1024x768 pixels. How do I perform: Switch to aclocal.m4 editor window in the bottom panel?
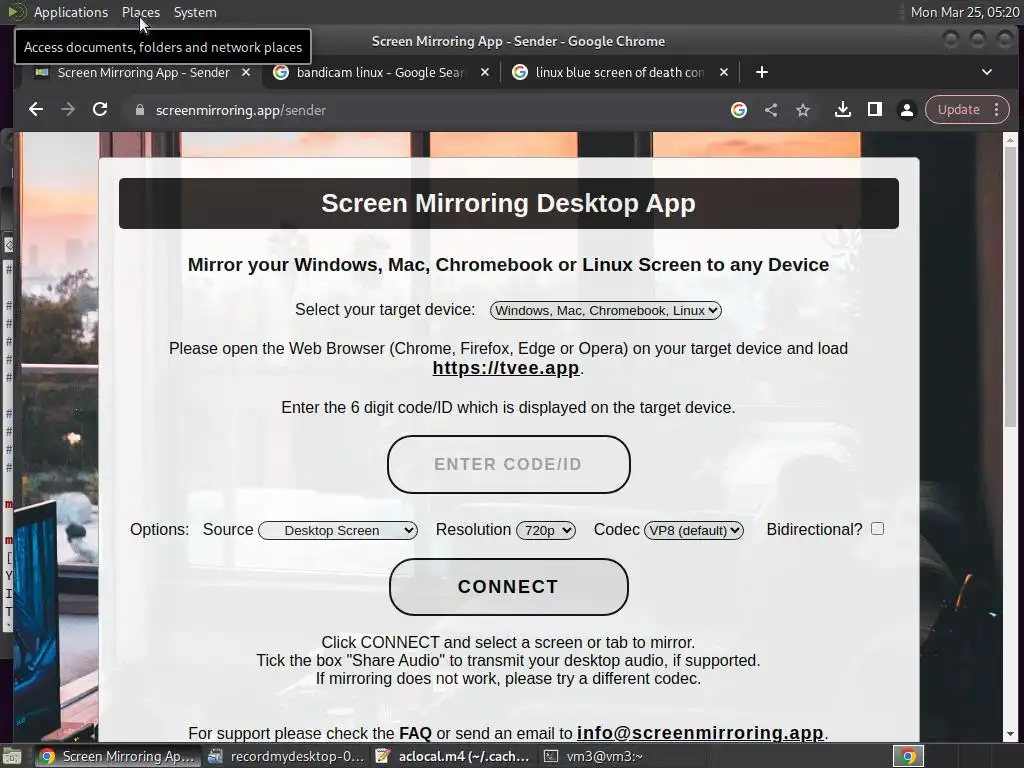(x=453, y=756)
